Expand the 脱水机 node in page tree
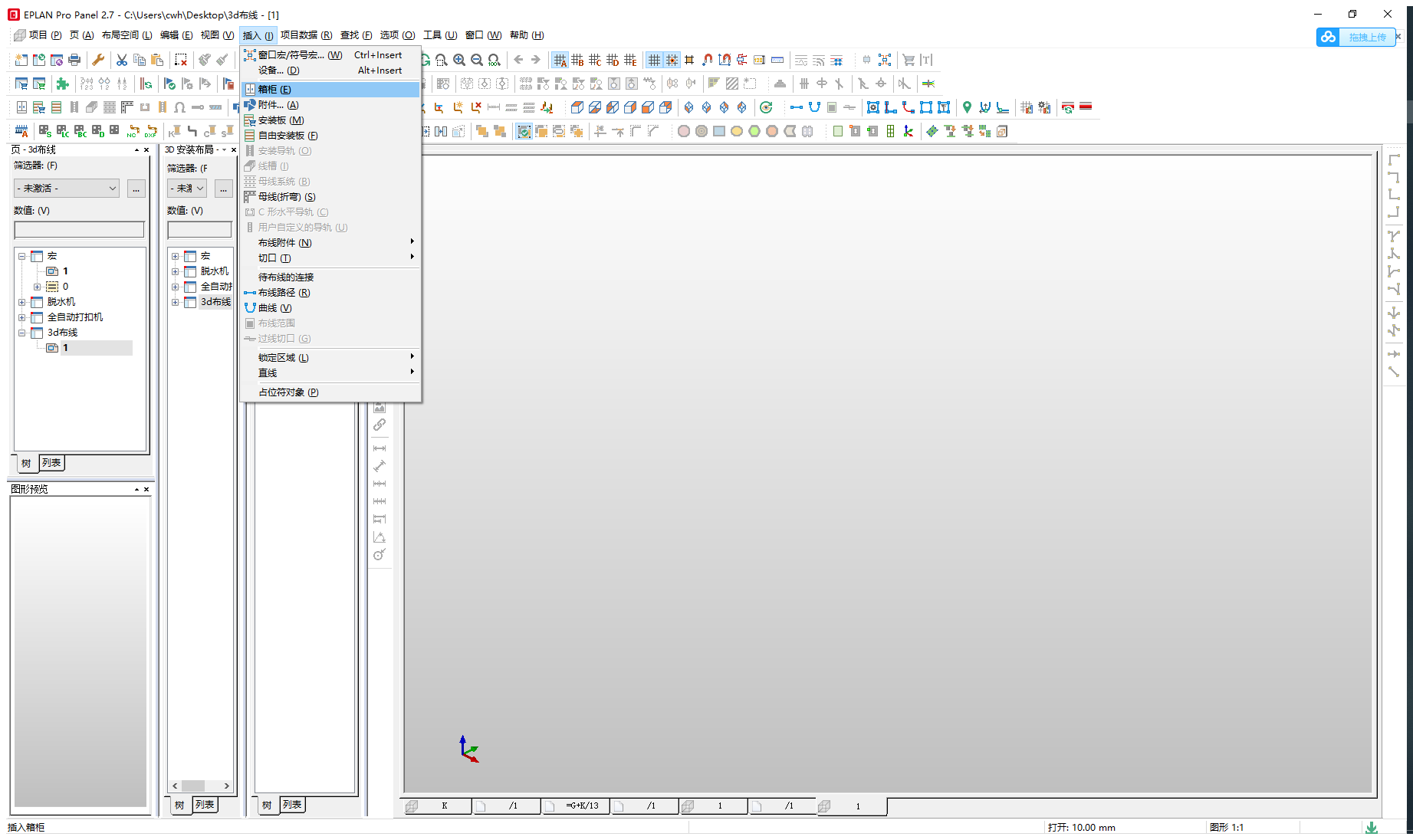The height and width of the screenshot is (840, 1413). tap(22, 302)
